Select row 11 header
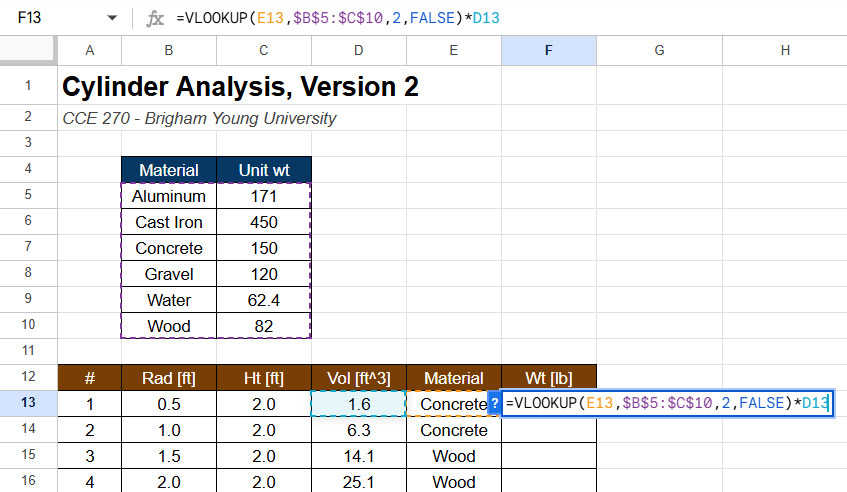 click(x=28, y=351)
